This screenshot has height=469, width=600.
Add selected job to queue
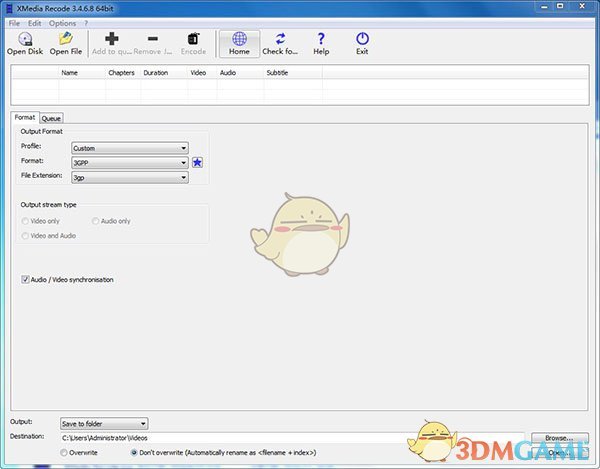click(111, 44)
